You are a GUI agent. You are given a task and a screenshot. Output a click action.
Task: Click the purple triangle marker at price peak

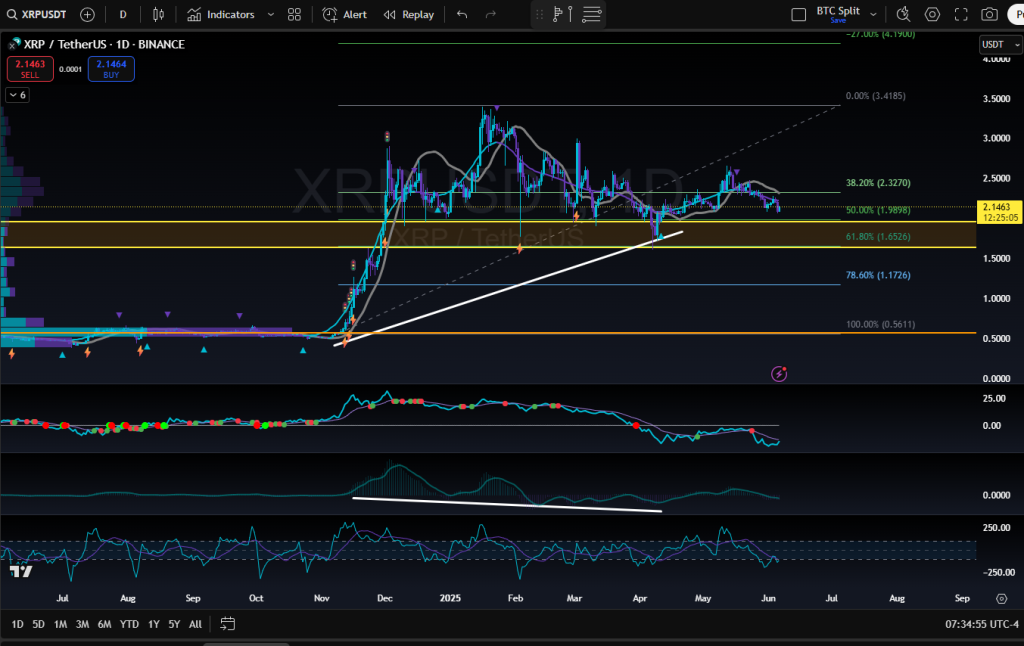pyautogui.click(x=496, y=107)
